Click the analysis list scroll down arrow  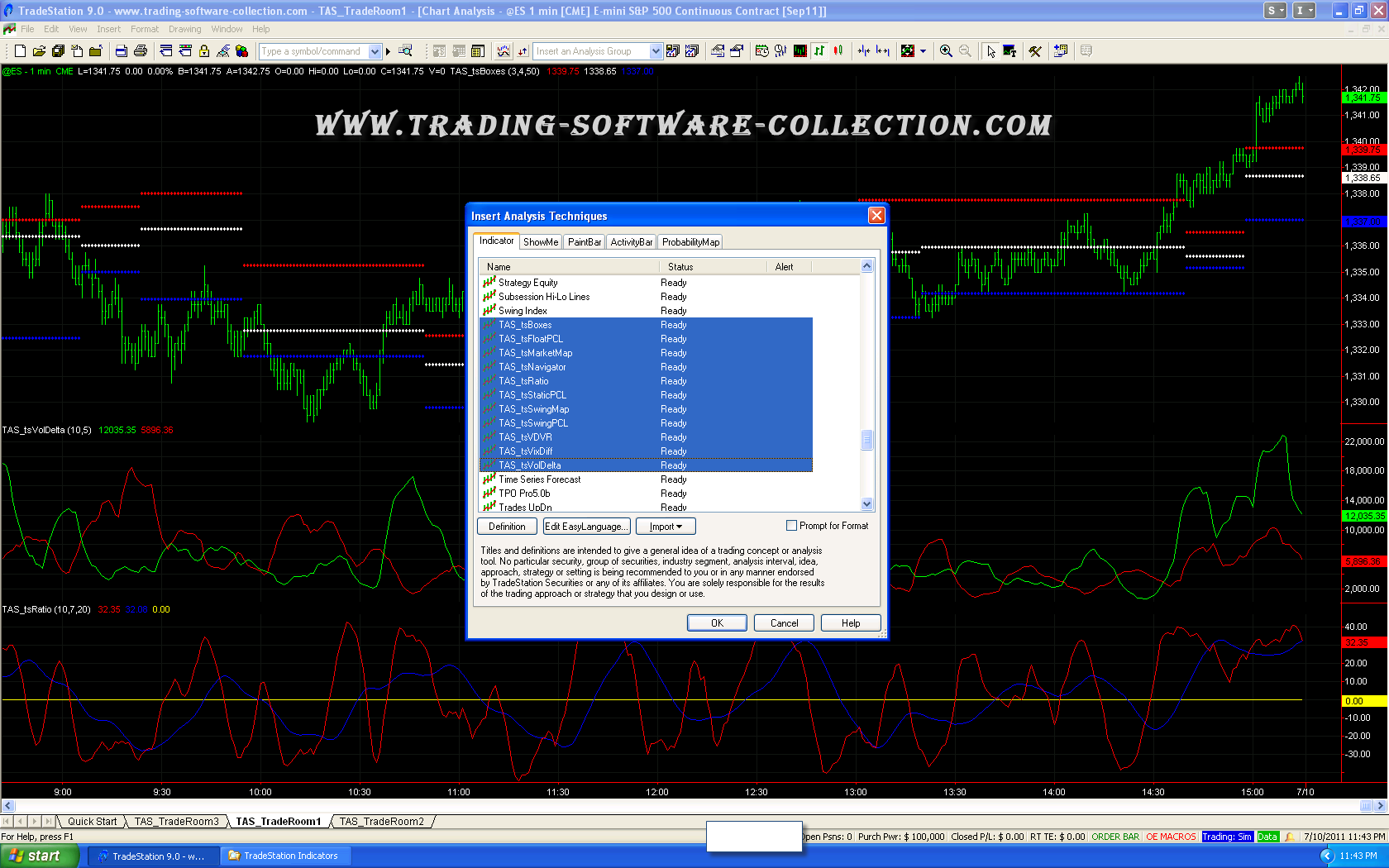pyautogui.click(x=866, y=503)
